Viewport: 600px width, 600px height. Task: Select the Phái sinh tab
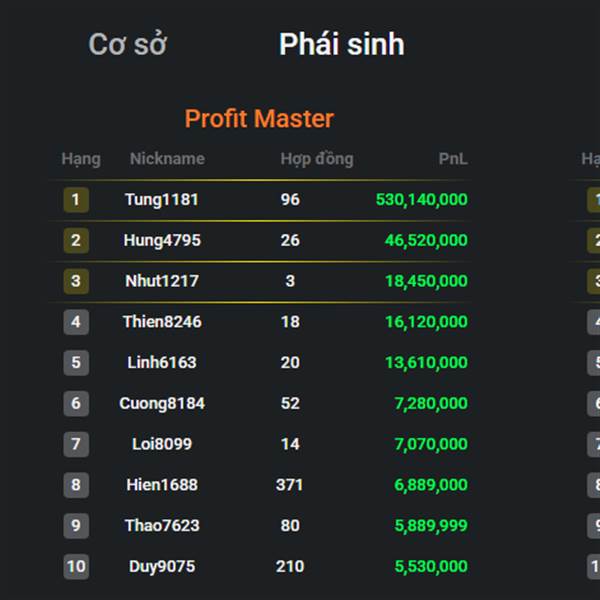[341, 45]
